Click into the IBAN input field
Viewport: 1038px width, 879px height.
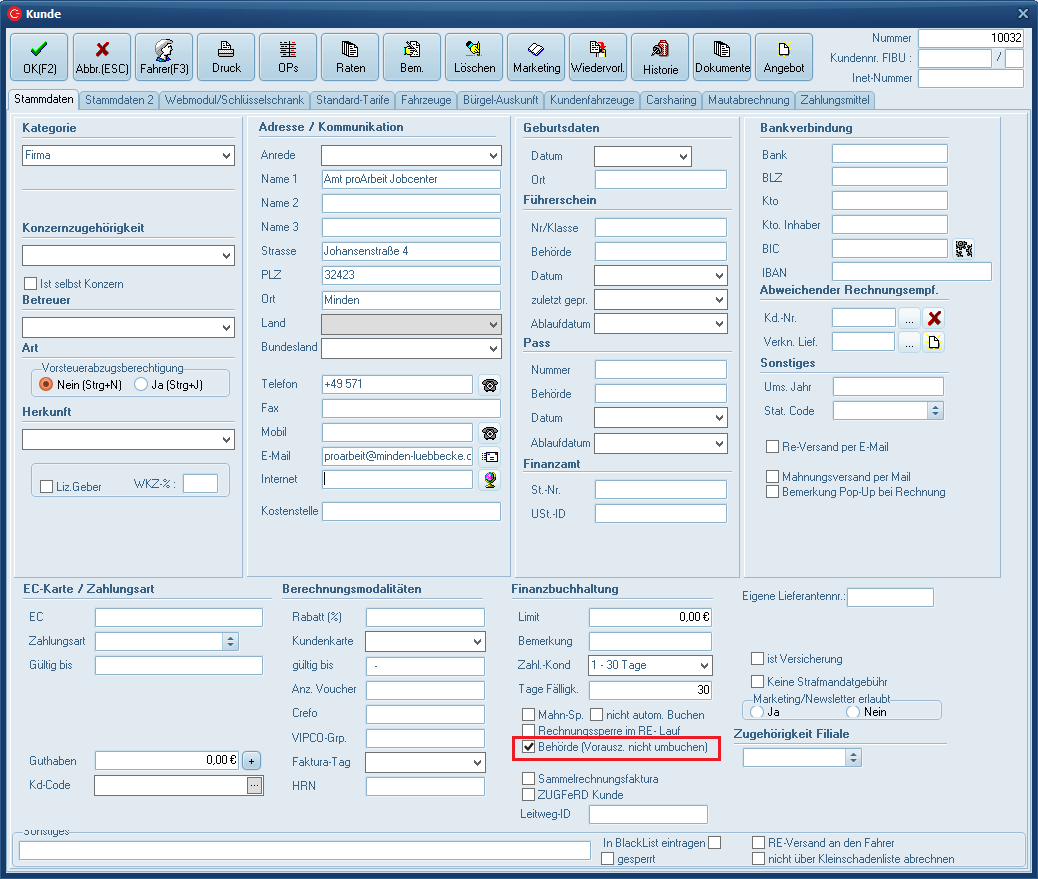(x=911, y=272)
